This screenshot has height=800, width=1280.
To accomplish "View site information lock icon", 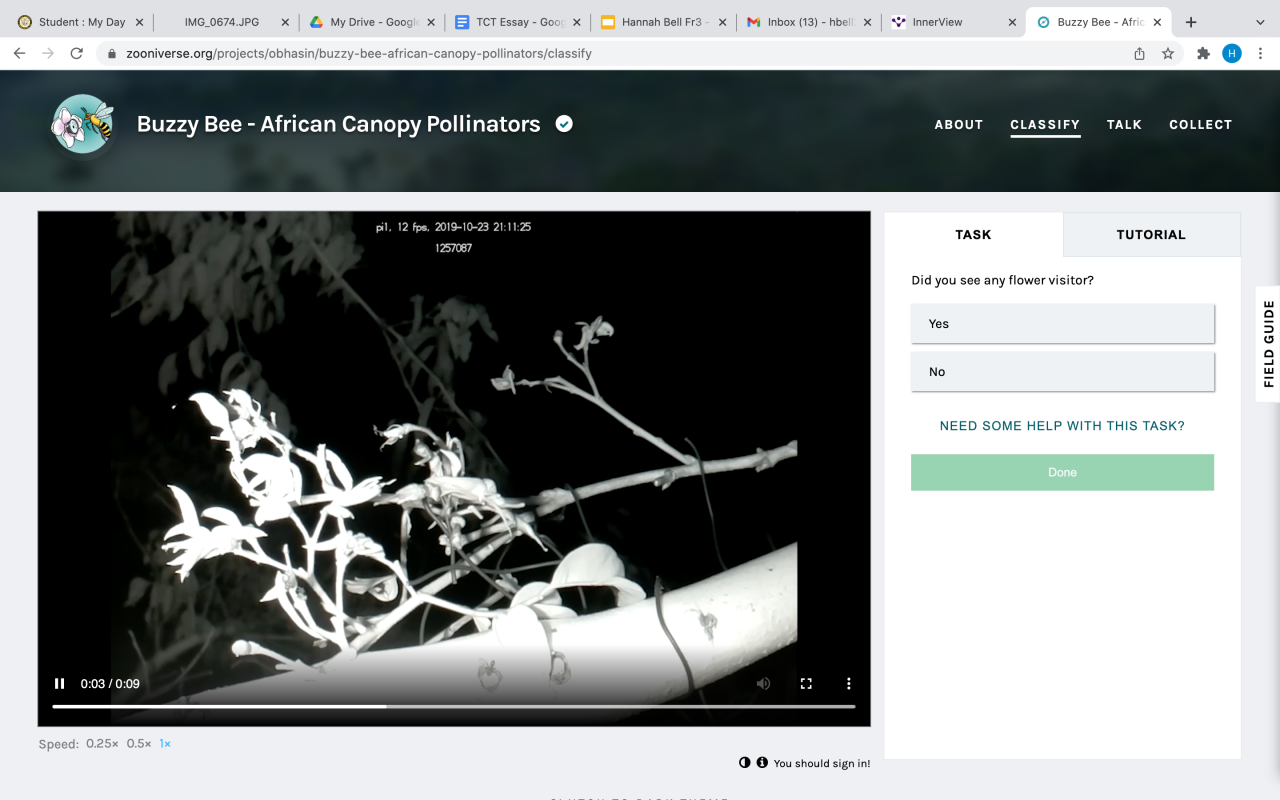I will (112, 54).
